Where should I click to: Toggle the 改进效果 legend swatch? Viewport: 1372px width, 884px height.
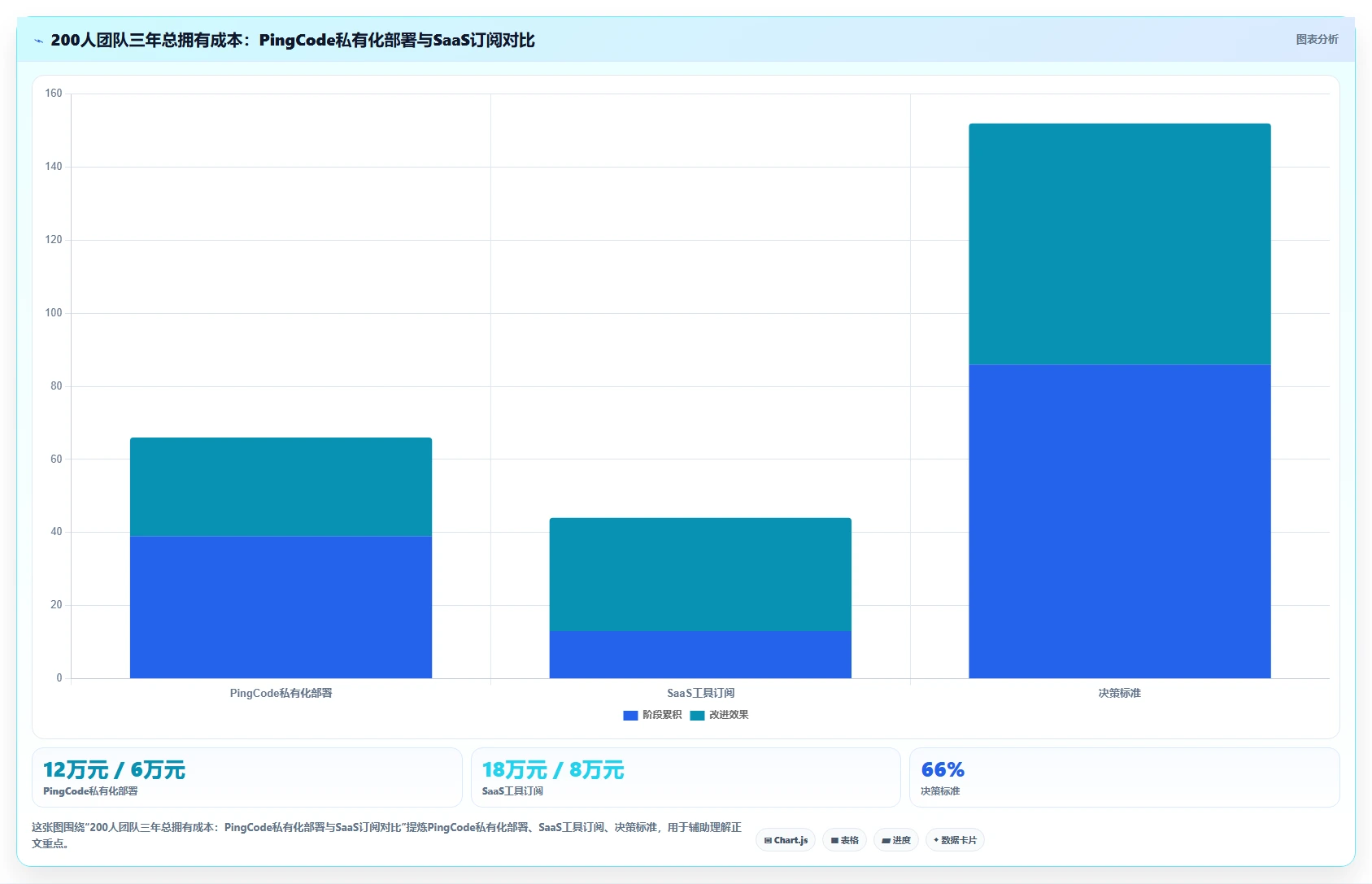coord(697,716)
